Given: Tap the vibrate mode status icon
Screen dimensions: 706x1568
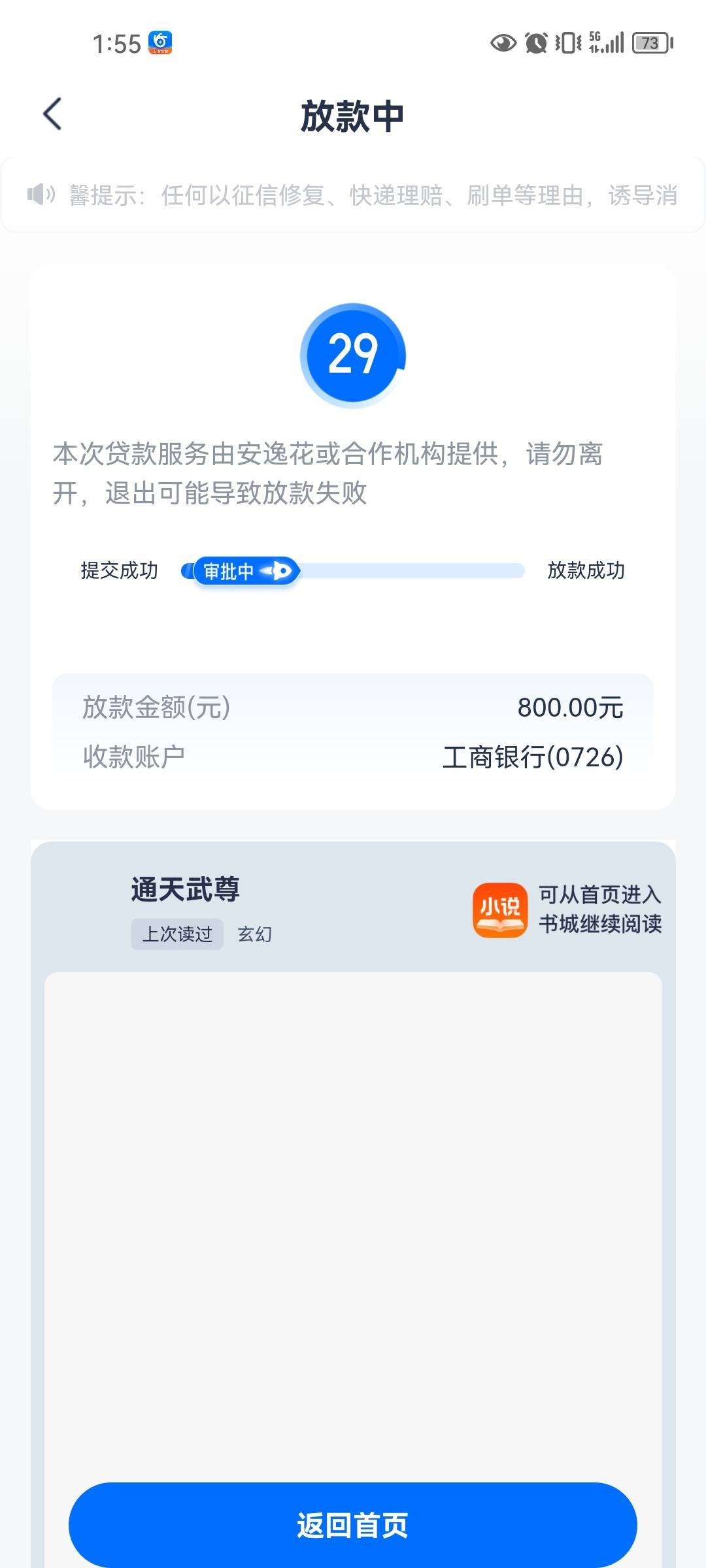Looking at the screenshot, I should pyautogui.click(x=568, y=43).
